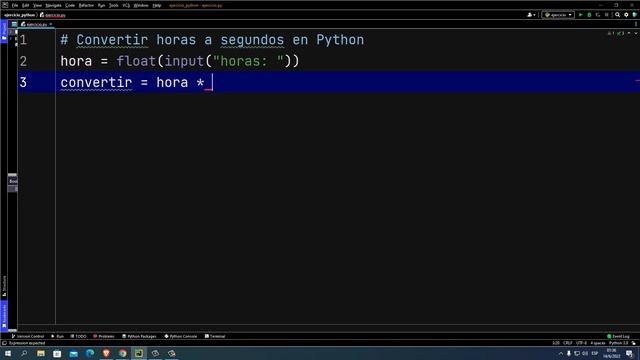Open Microsoft Edge from taskbar
This screenshot has height=360, width=640.
pos(90,353)
